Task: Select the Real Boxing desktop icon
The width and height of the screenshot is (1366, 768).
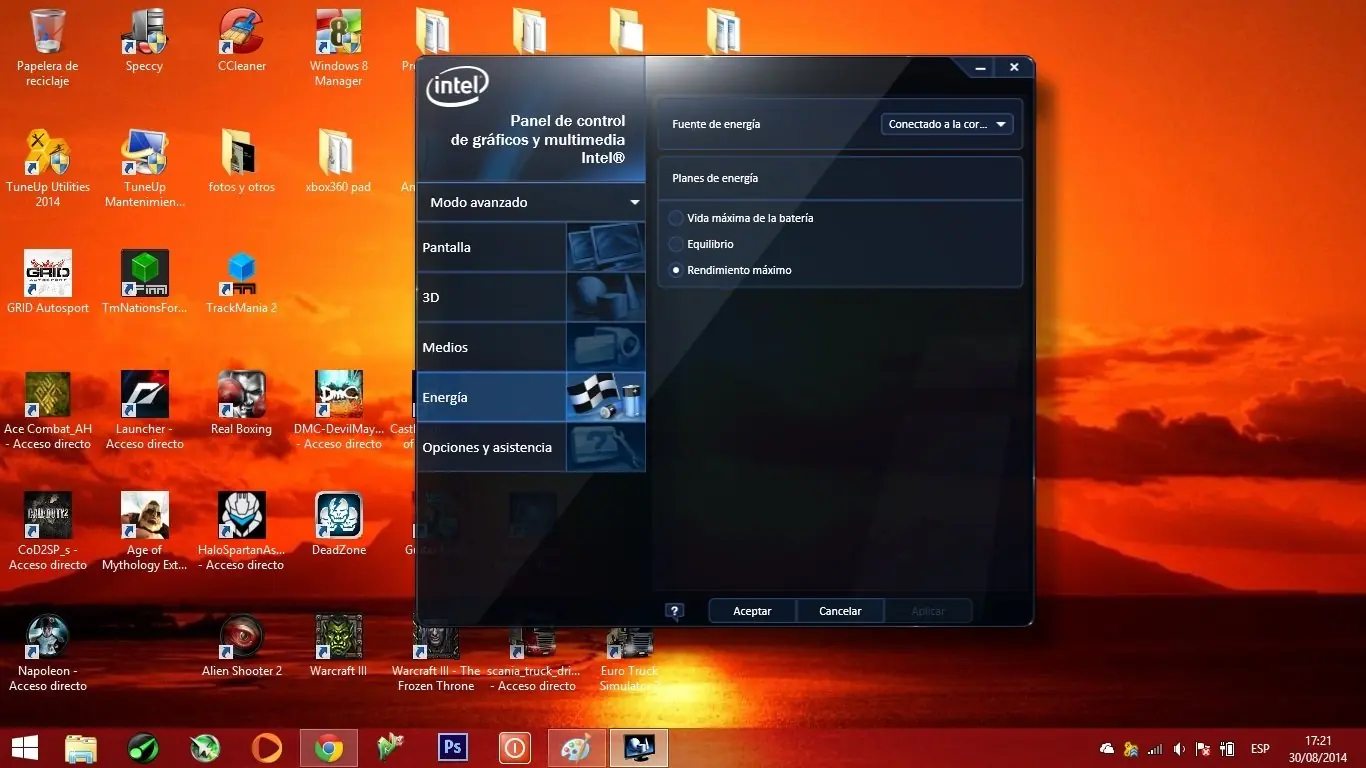Action: [x=242, y=404]
